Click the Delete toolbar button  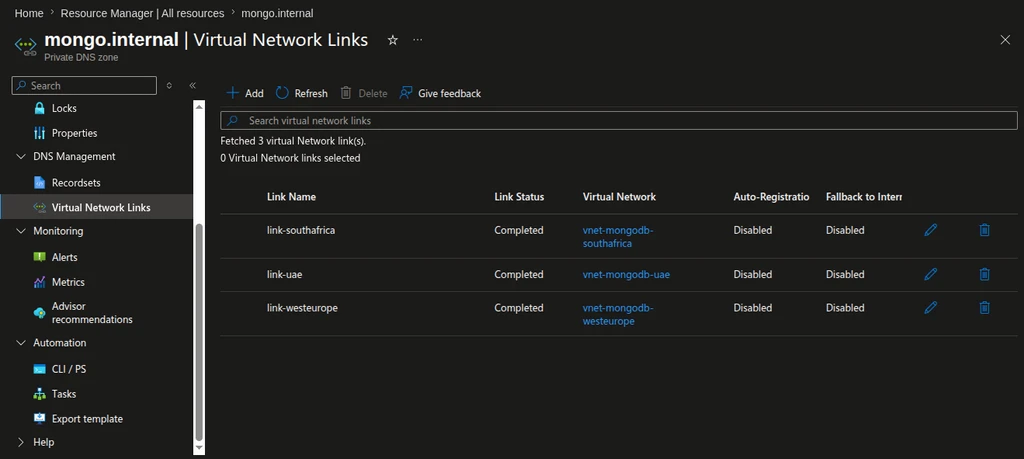coord(364,93)
